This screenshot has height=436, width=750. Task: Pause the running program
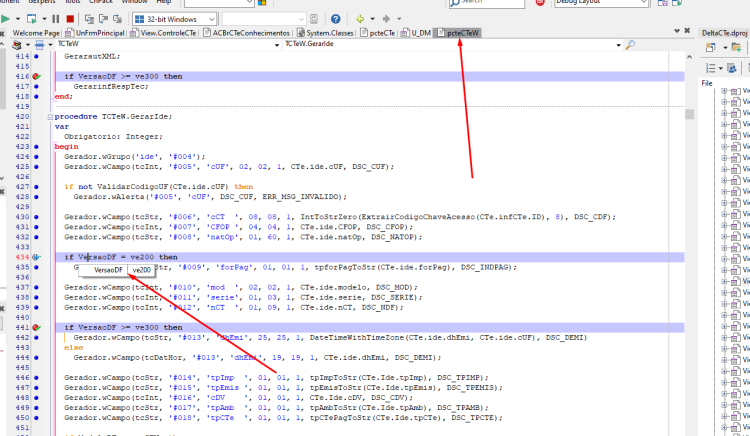pos(55,19)
